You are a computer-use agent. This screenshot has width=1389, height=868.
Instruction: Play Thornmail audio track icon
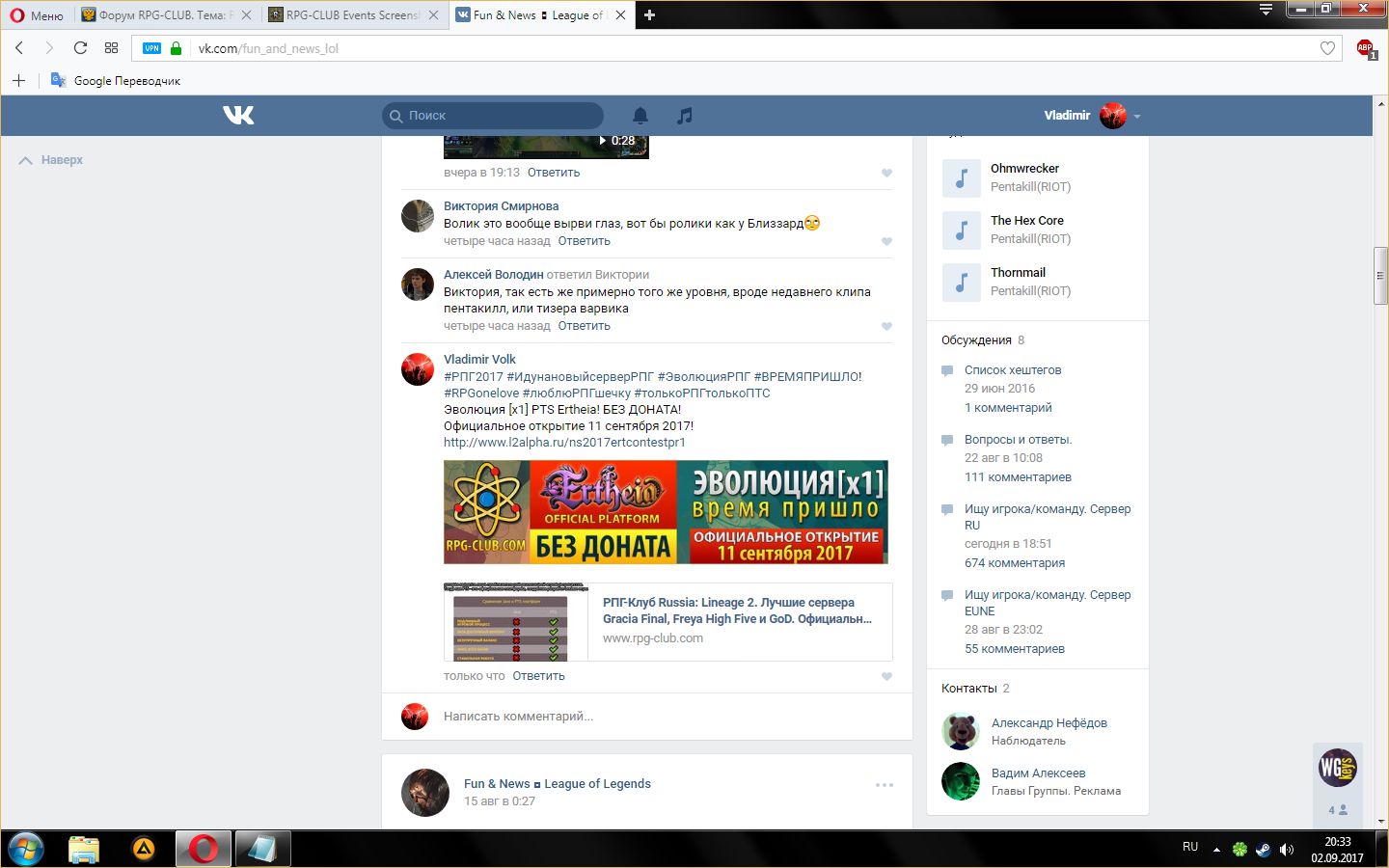coord(961,282)
